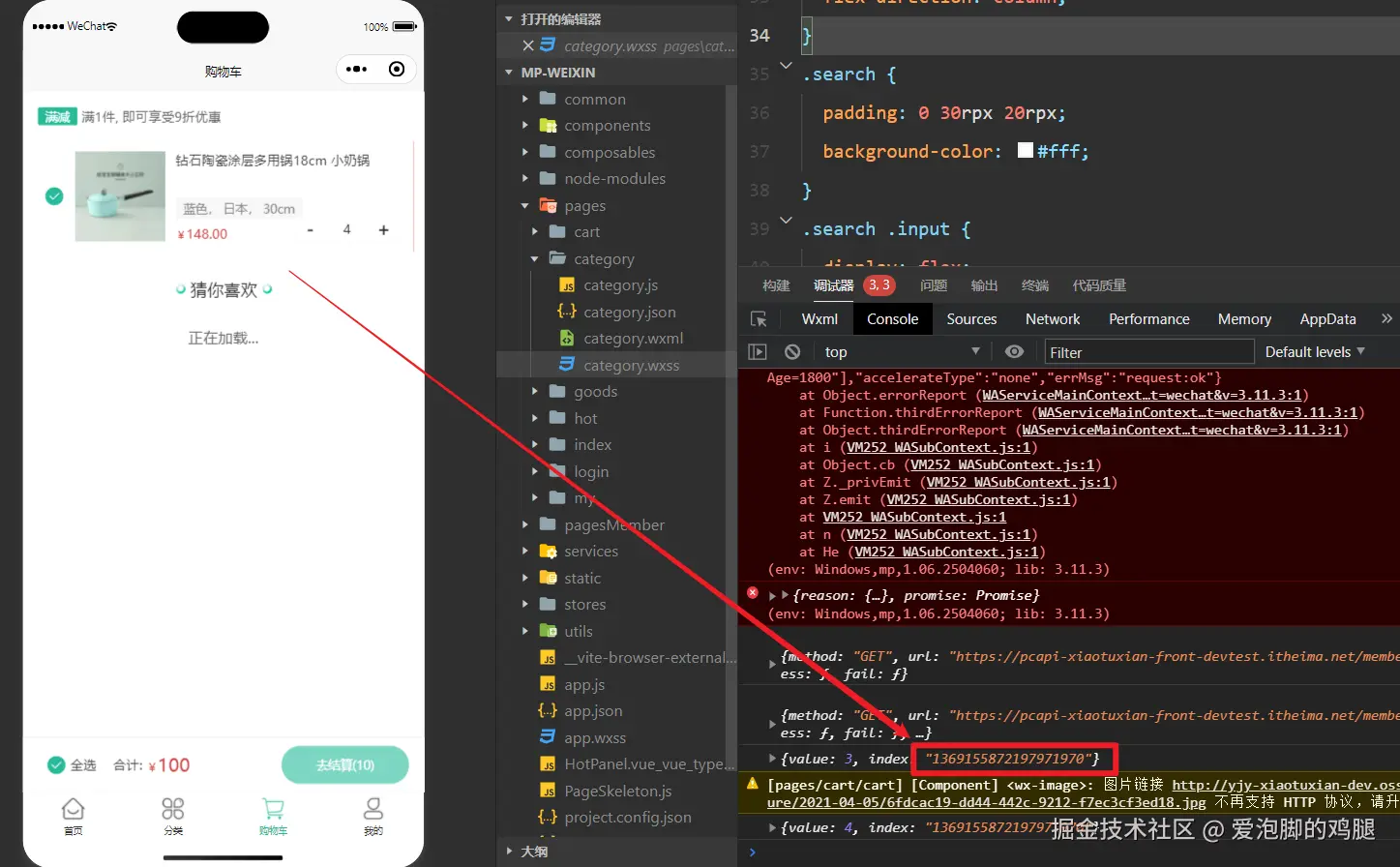Open app.js file
Viewport: 1400px width, 867px height.
tap(584, 685)
